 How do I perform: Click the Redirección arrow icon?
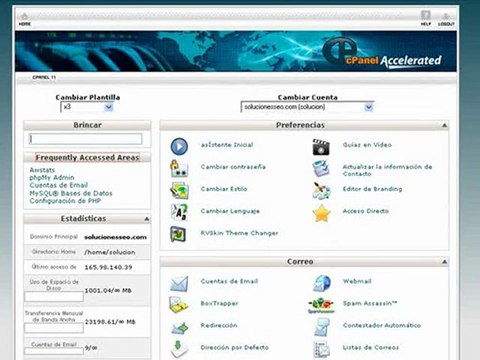tap(180, 328)
